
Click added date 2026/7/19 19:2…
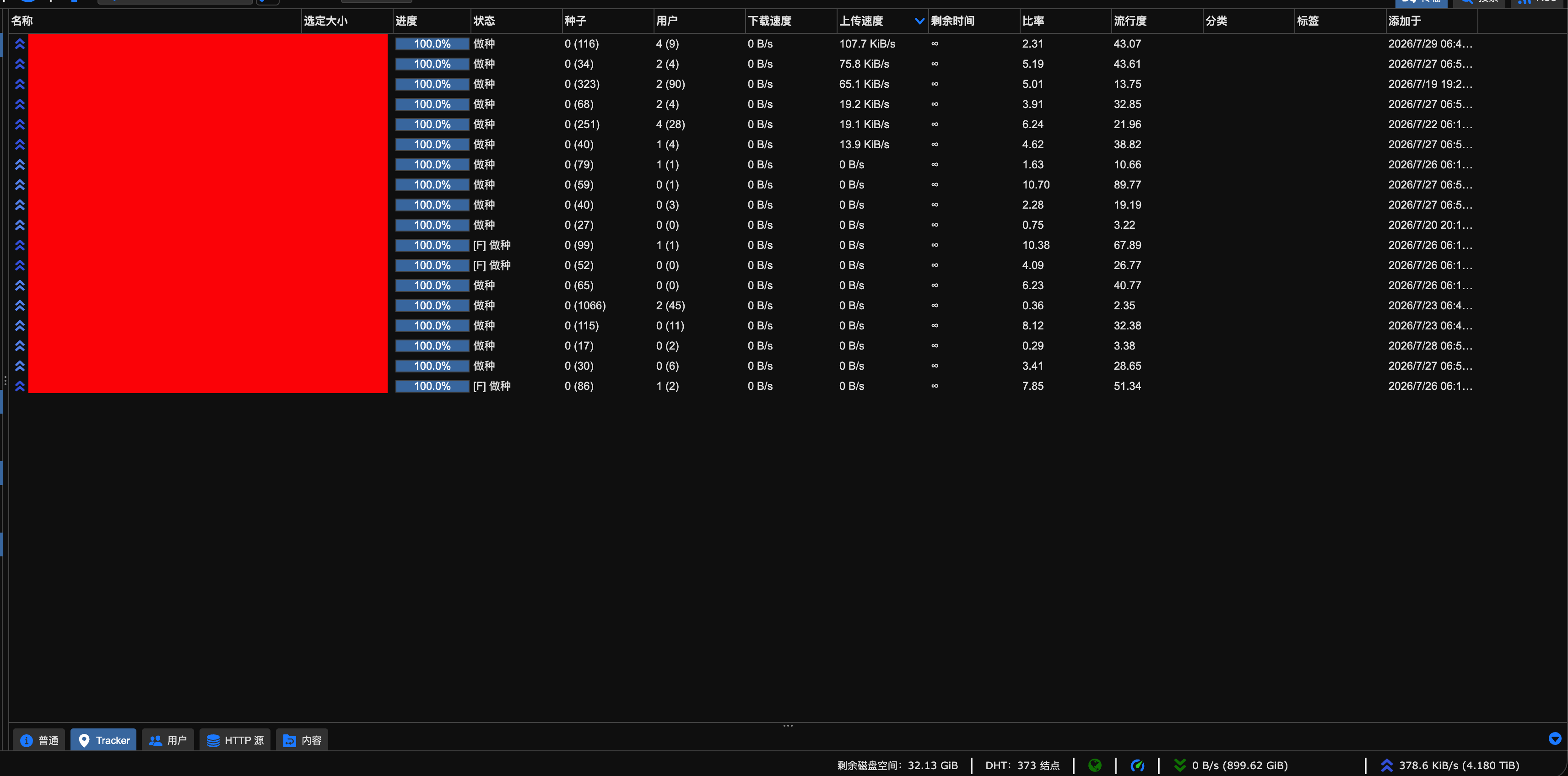1430,84
